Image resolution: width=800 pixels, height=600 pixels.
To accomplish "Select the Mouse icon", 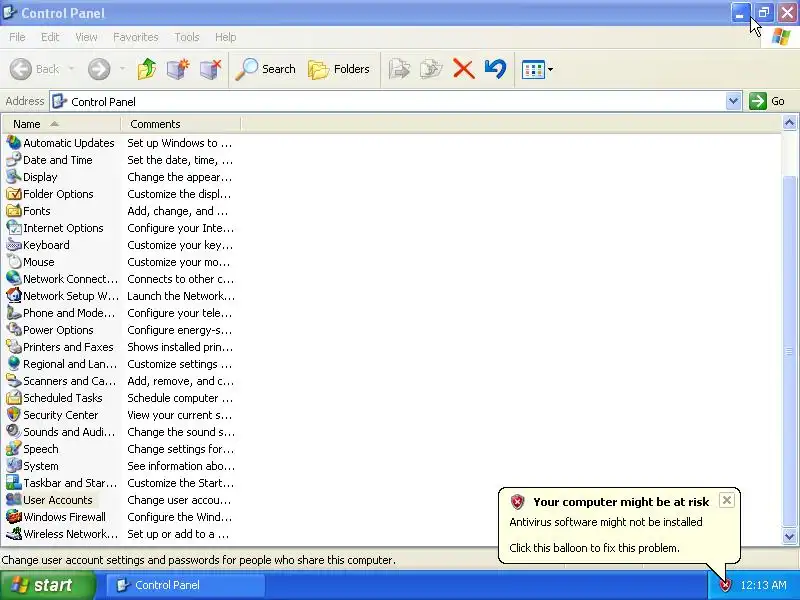I will tap(14, 262).
